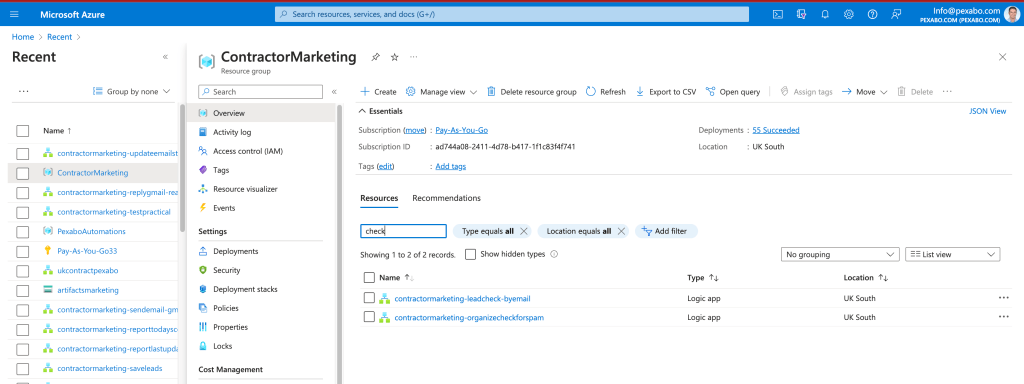Open the account avatar menu
Screen dimensions: 1024x384
click(x=1012, y=14)
